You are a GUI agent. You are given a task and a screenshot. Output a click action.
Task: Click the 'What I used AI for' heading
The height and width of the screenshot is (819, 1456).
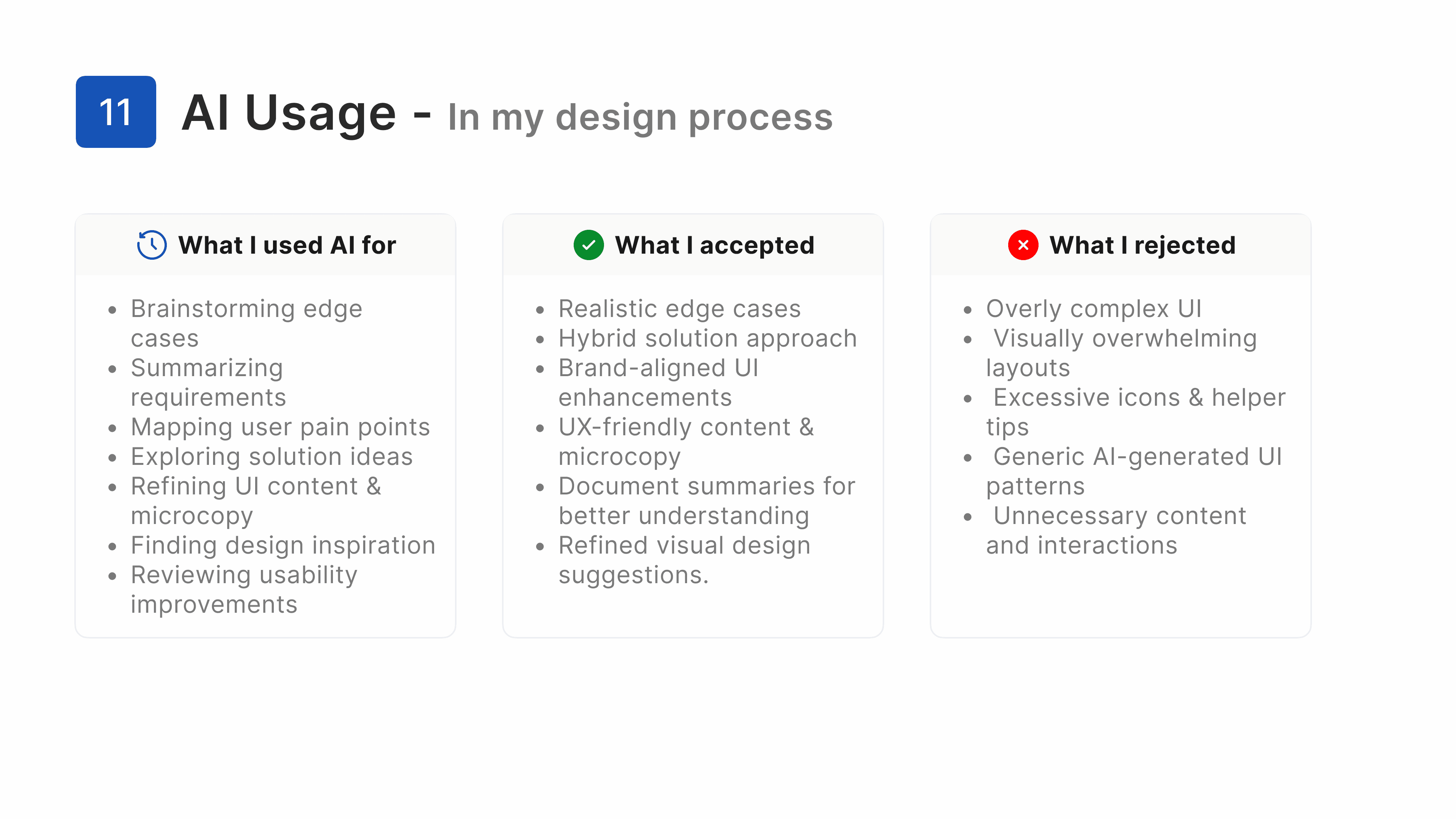pos(287,245)
